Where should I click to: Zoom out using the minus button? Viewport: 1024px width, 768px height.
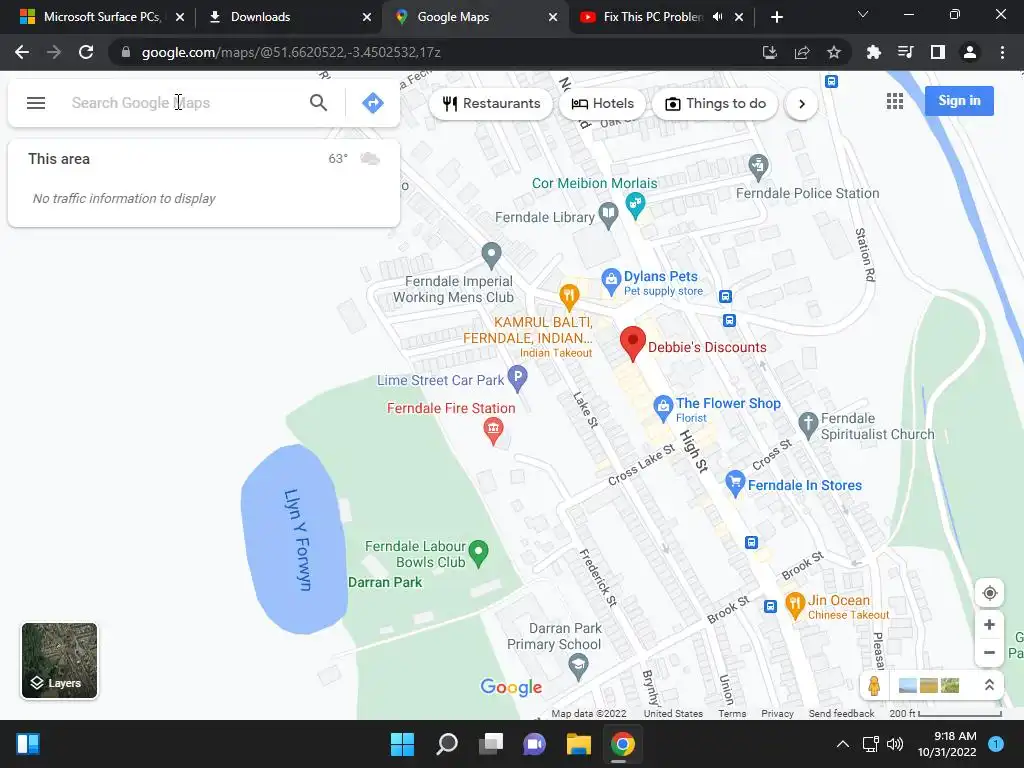(989, 652)
